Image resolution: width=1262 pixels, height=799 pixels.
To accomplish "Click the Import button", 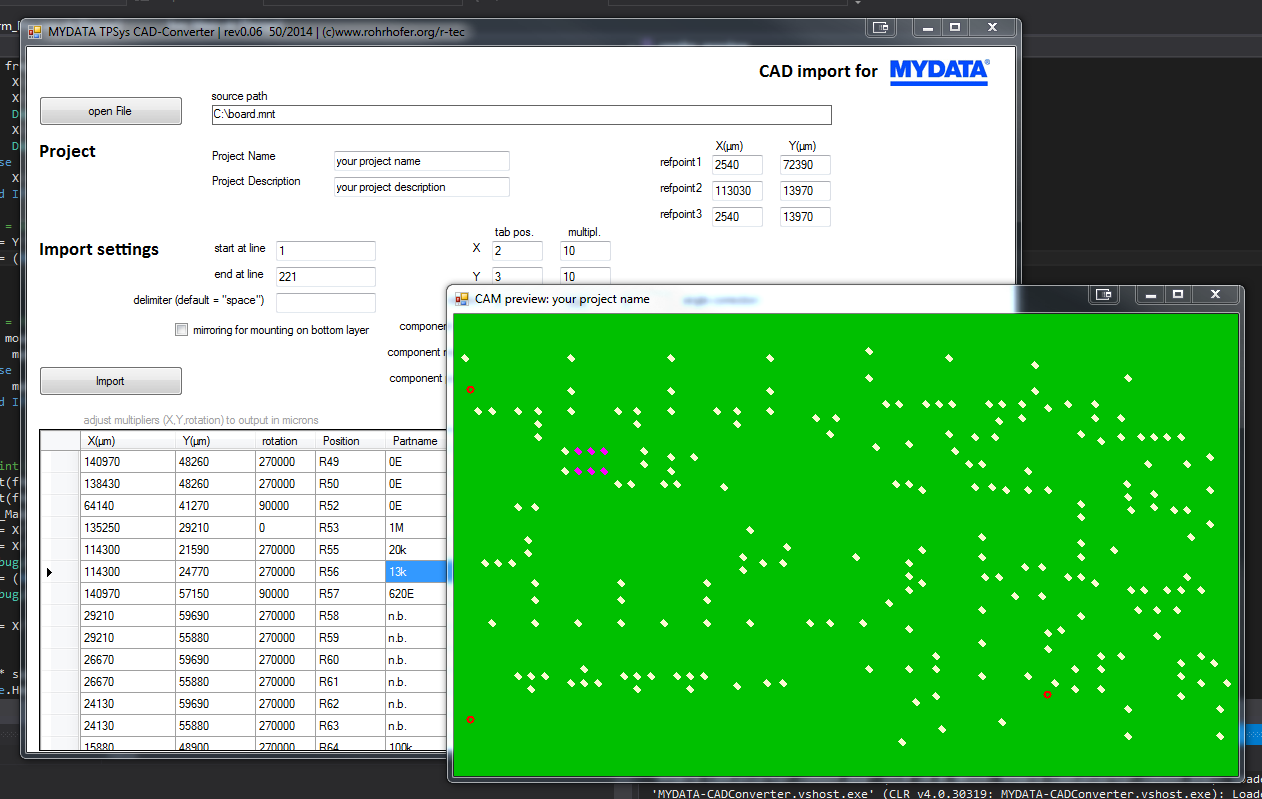I will 111,381.
